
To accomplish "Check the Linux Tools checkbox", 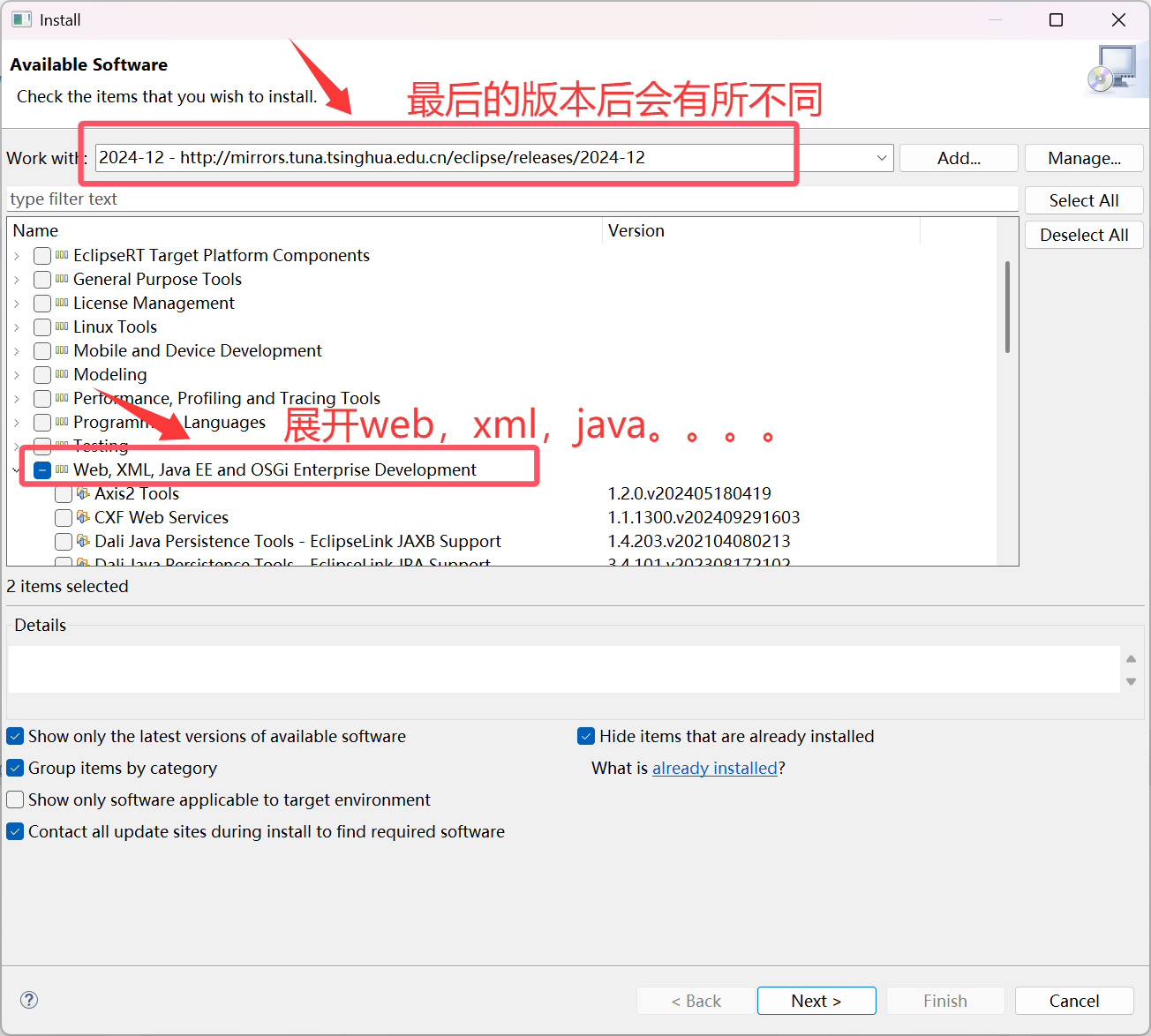I will (x=42, y=327).
